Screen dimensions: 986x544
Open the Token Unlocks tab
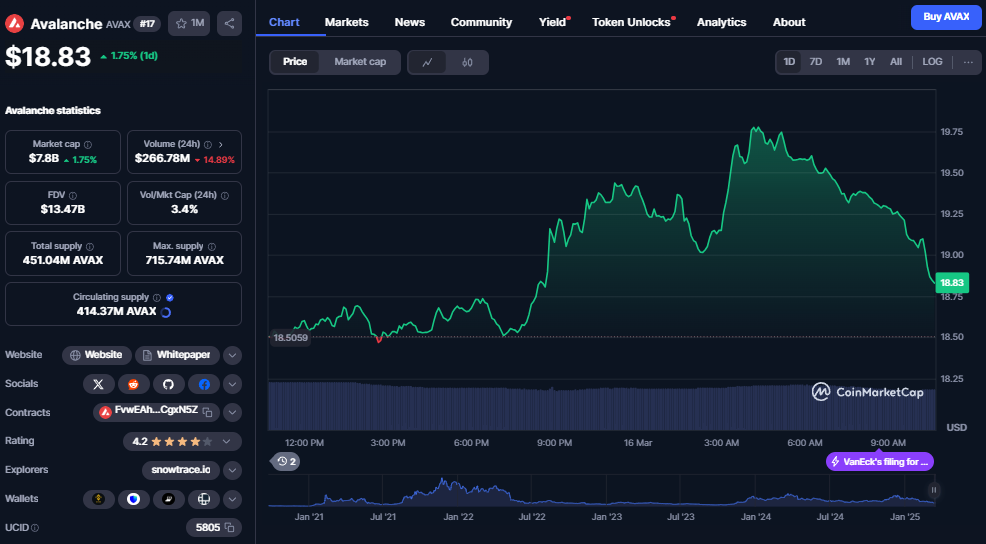click(631, 22)
